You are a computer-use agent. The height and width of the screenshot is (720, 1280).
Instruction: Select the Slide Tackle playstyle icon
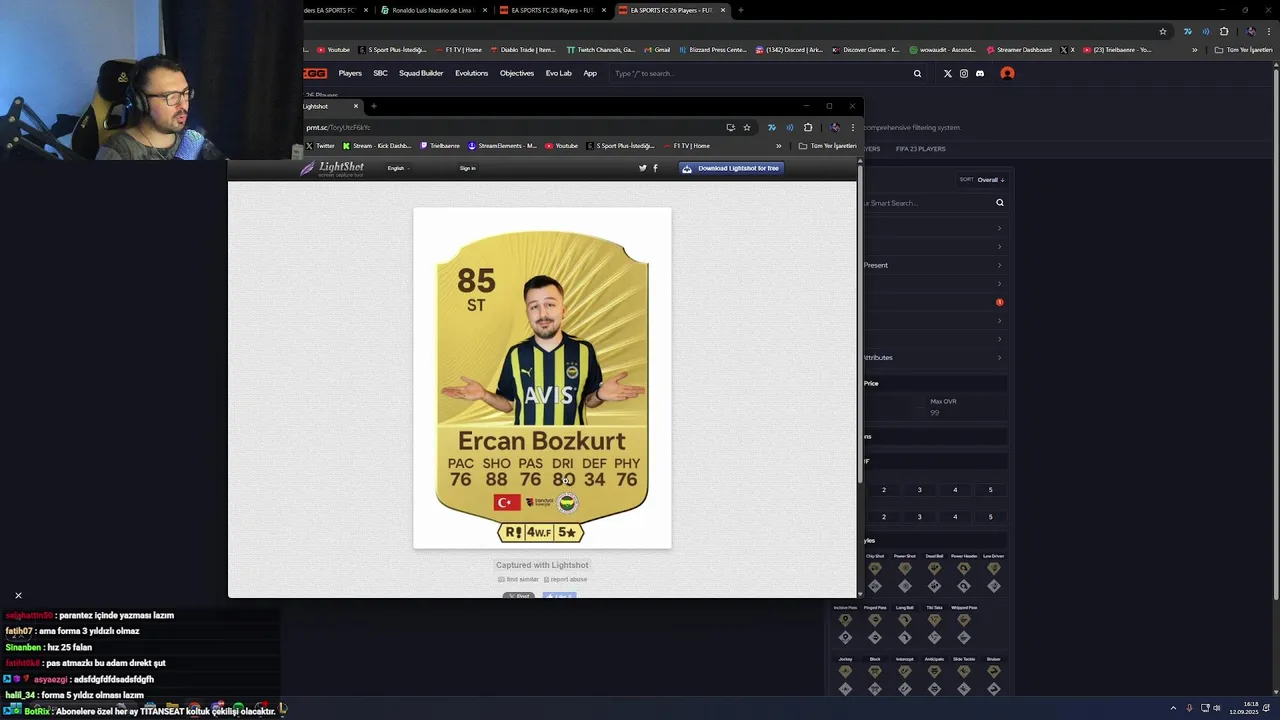tap(964, 671)
